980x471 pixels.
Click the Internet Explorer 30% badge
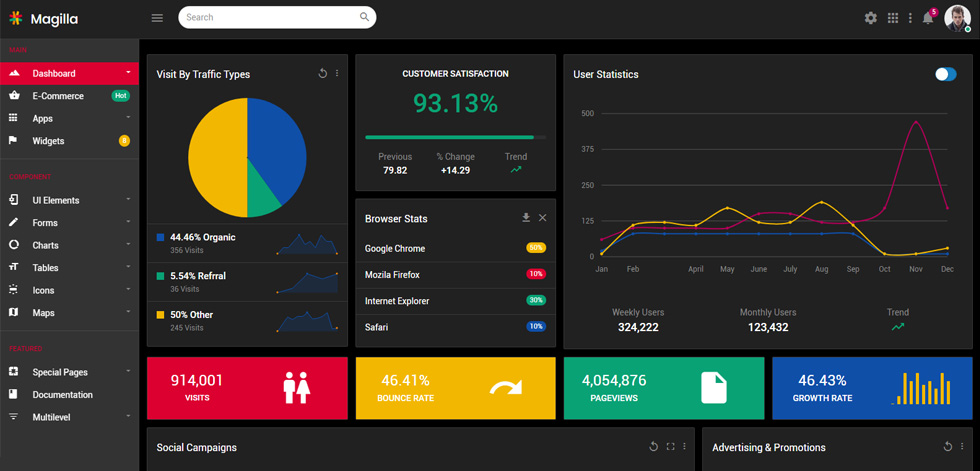[x=536, y=300]
